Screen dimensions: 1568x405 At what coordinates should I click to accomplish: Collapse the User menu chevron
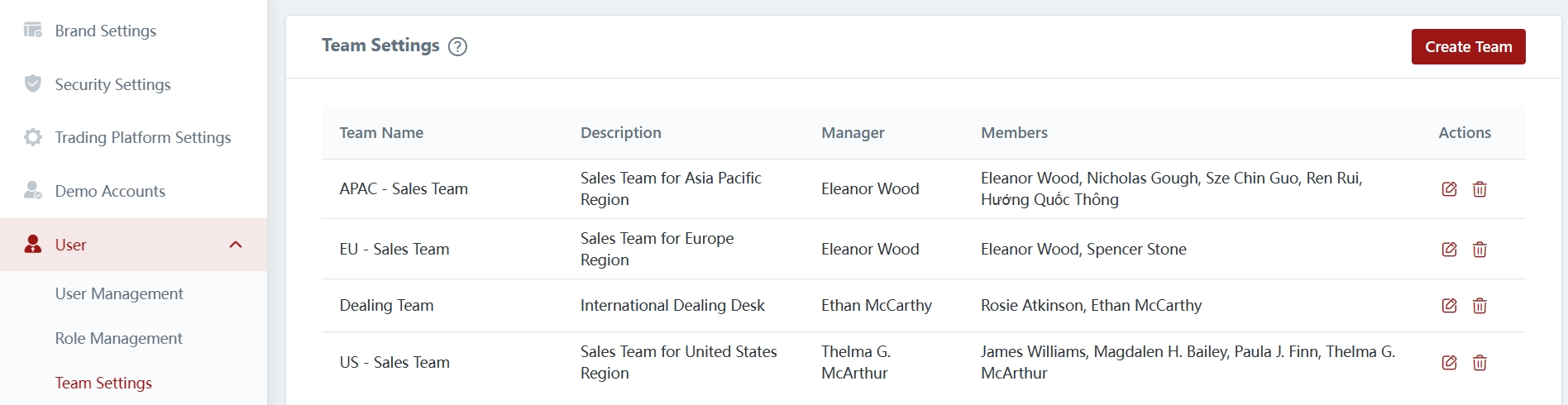pyautogui.click(x=236, y=245)
